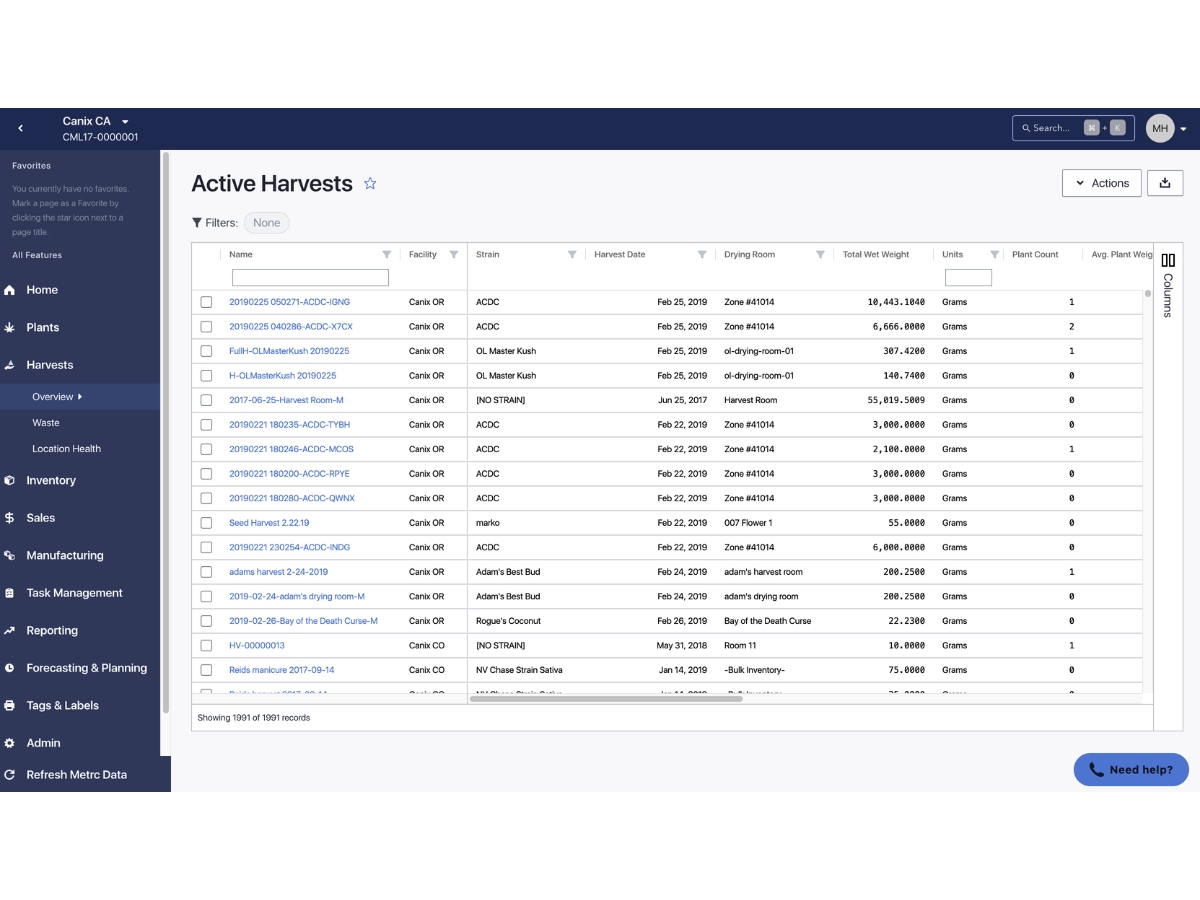1200x900 pixels.
Task: Click the back arrow in the top bar
Action: (21, 128)
